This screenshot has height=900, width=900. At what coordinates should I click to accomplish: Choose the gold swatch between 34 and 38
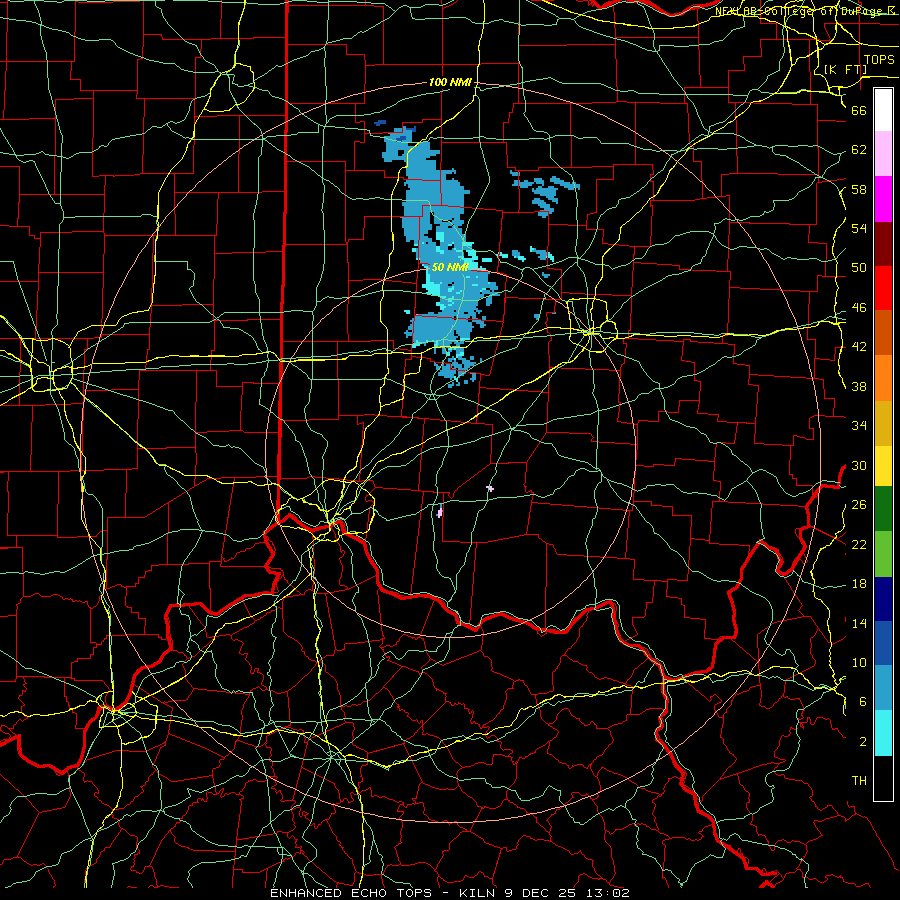click(883, 423)
